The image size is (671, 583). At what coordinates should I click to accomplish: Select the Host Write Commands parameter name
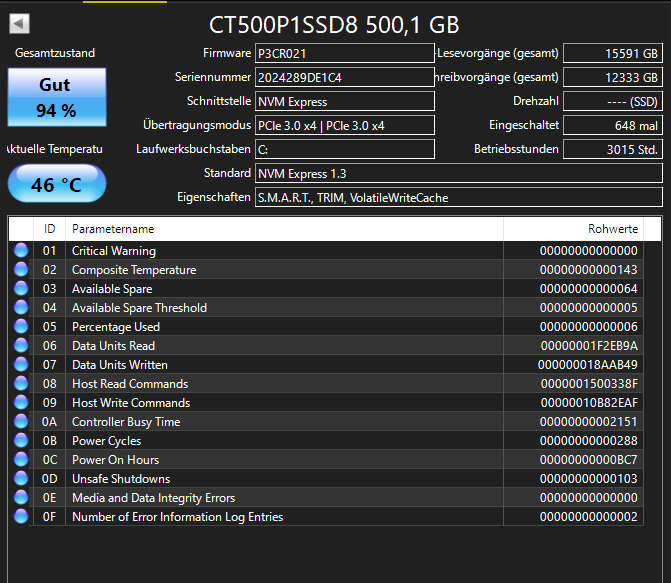[131, 403]
